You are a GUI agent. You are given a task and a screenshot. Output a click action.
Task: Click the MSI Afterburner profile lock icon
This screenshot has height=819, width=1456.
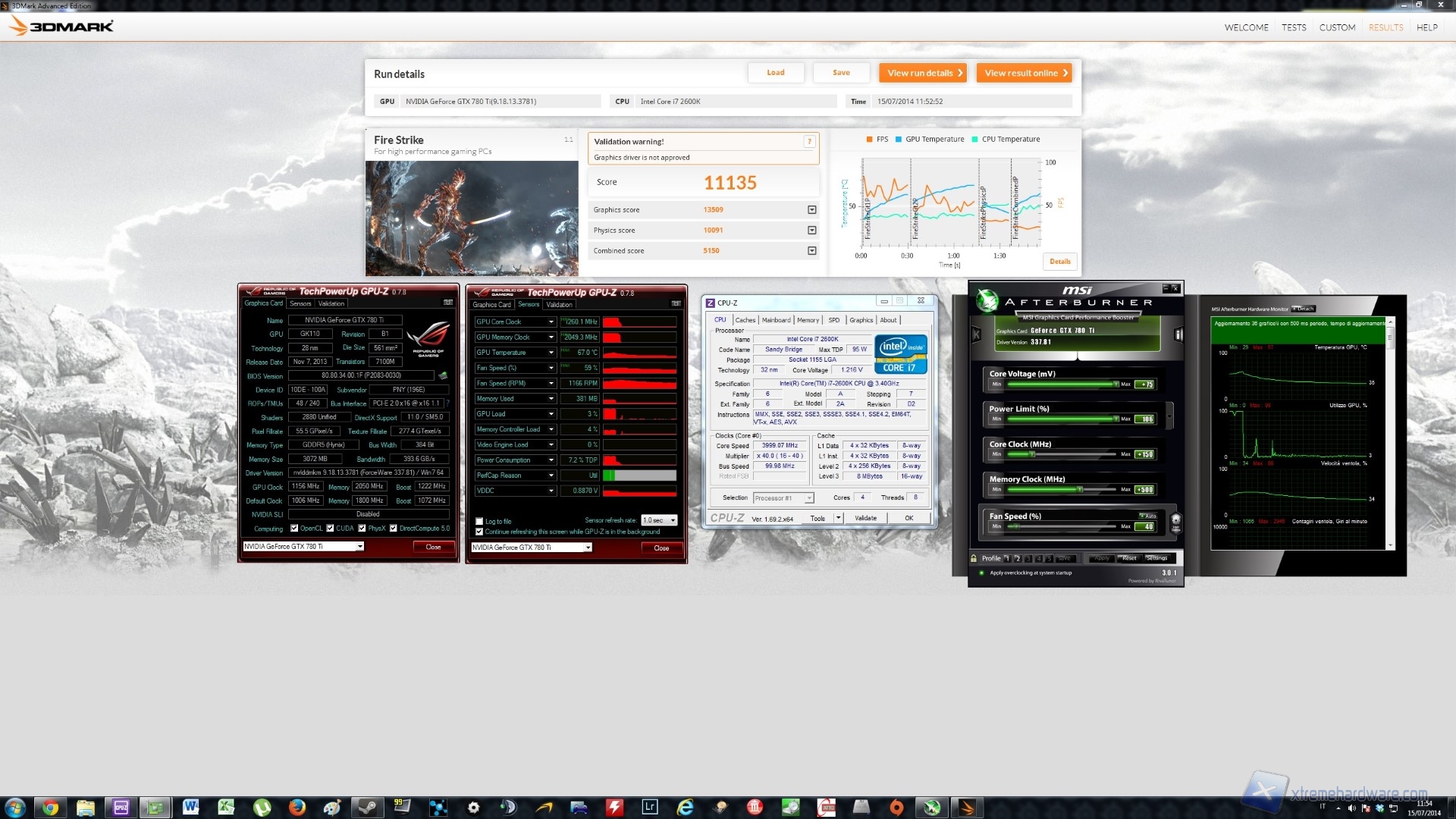tap(974, 560)
